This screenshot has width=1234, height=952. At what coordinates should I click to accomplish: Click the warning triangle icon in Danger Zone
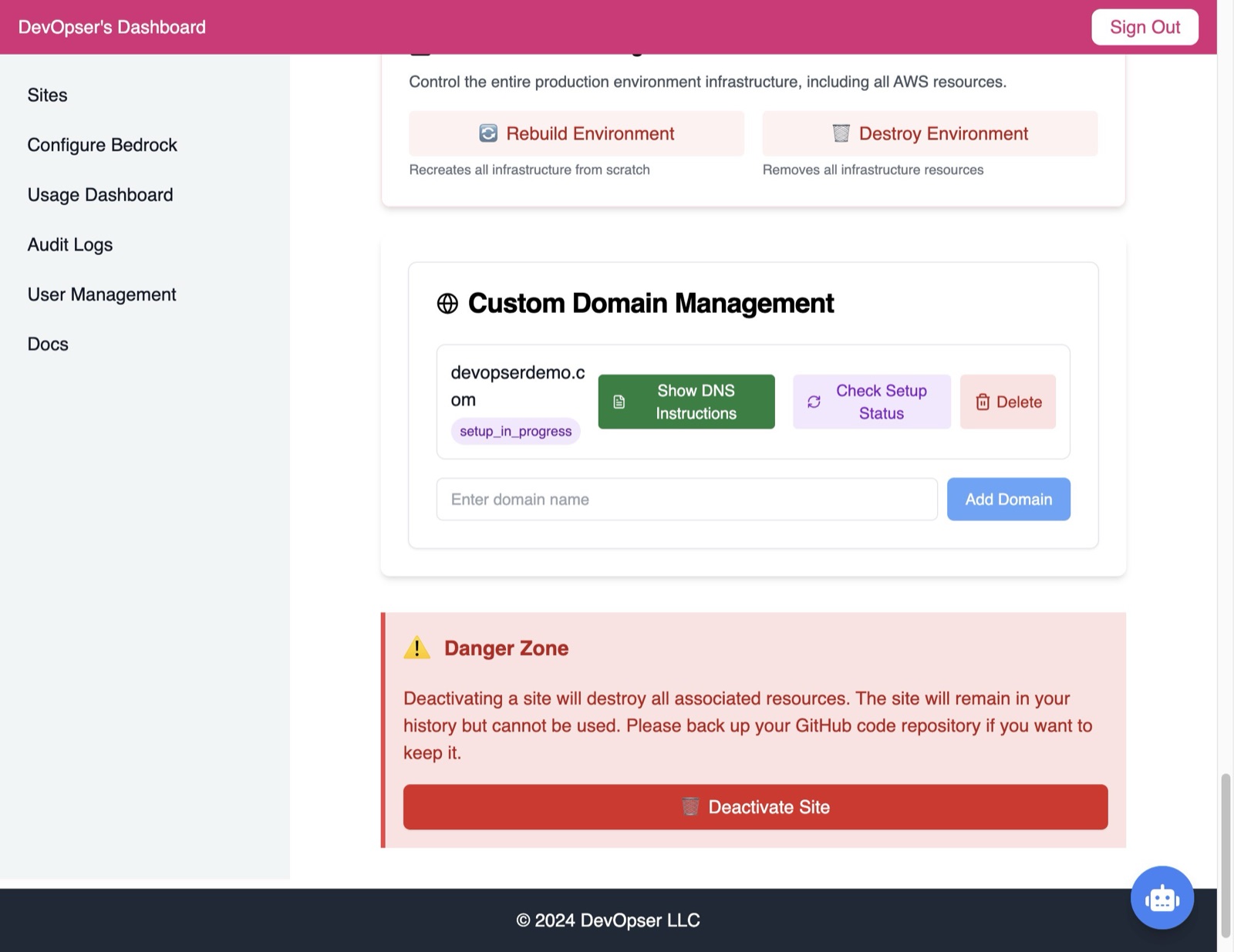coord(417,648)
